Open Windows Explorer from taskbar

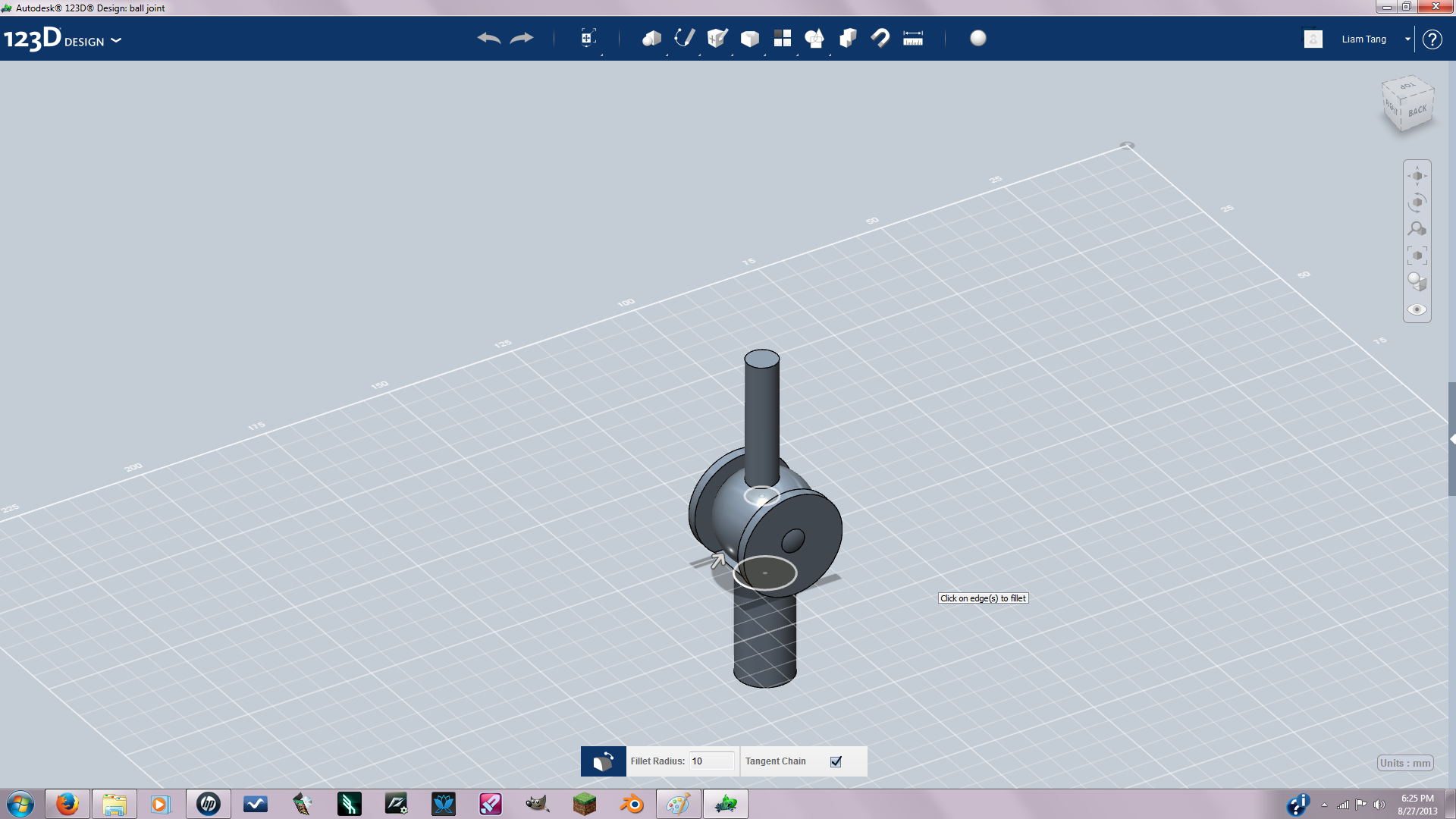(x=115, y=804)
